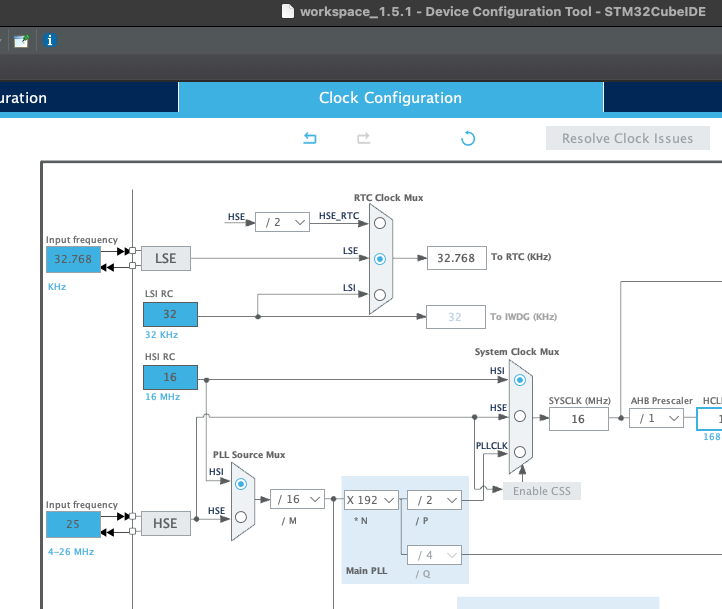The width and height of the screenshot is (722, 609).
Task: Select HSE in PLL Source Mux
Action: pos(241,517)
